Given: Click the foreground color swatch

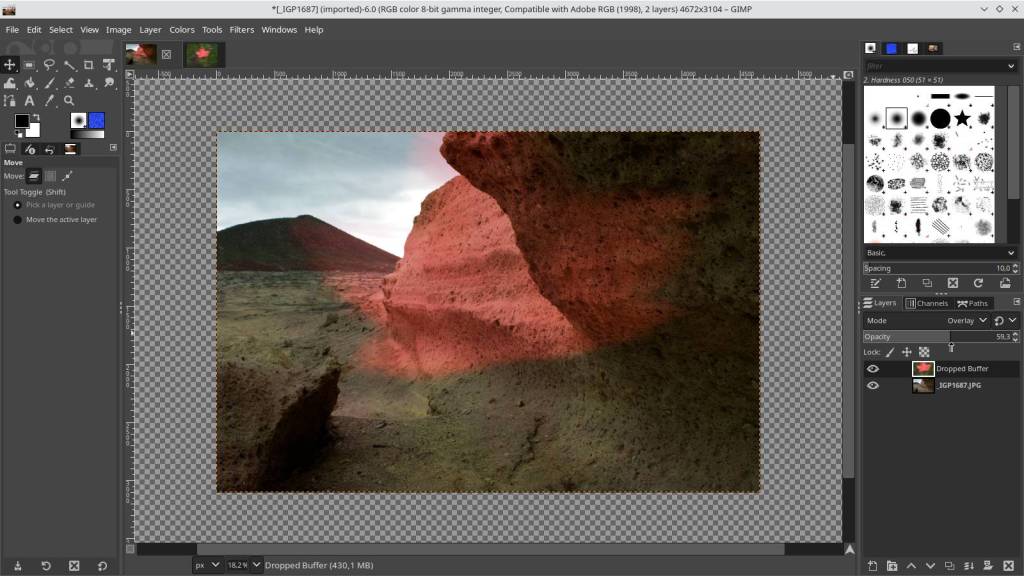Looking at the screenshot, I should tap(22, 121).
